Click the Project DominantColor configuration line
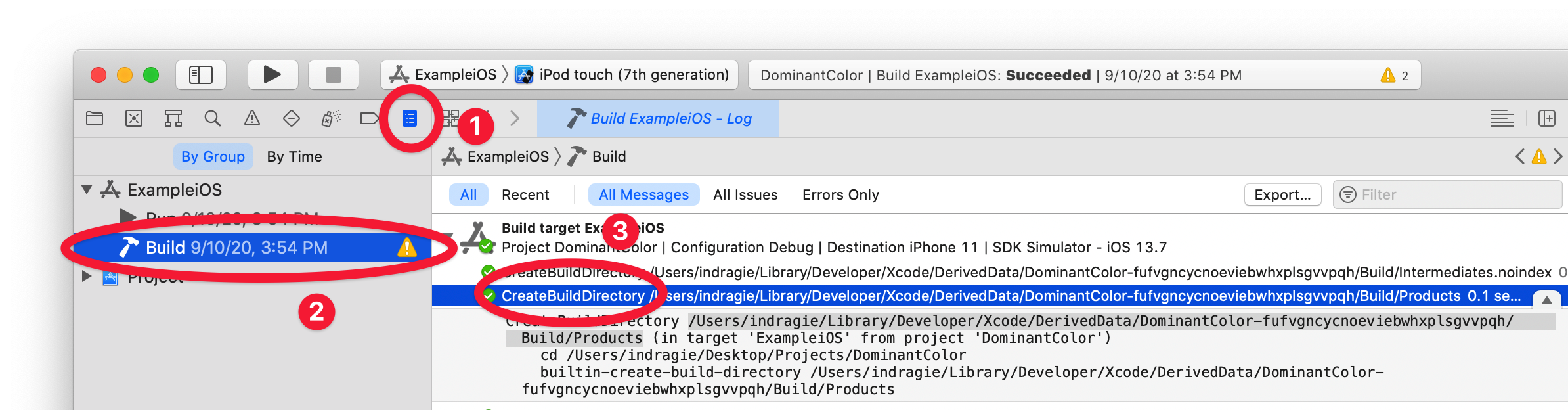 (834, 247)
